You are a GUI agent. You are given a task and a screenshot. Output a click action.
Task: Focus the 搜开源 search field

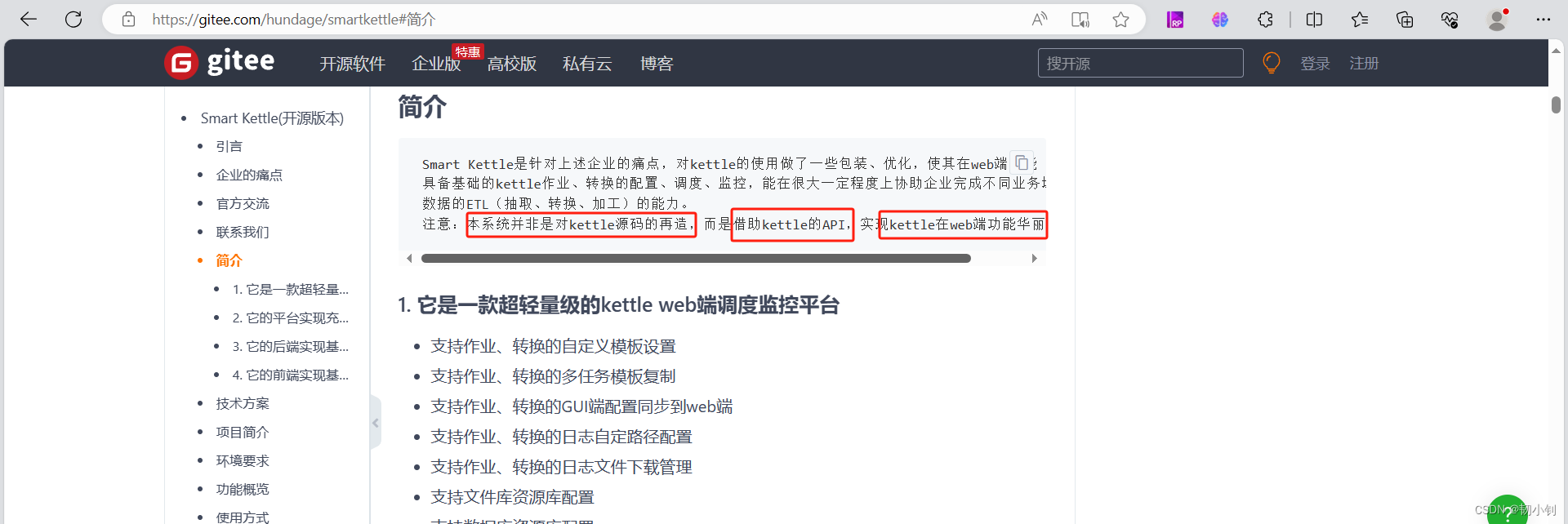point(1141,63)
